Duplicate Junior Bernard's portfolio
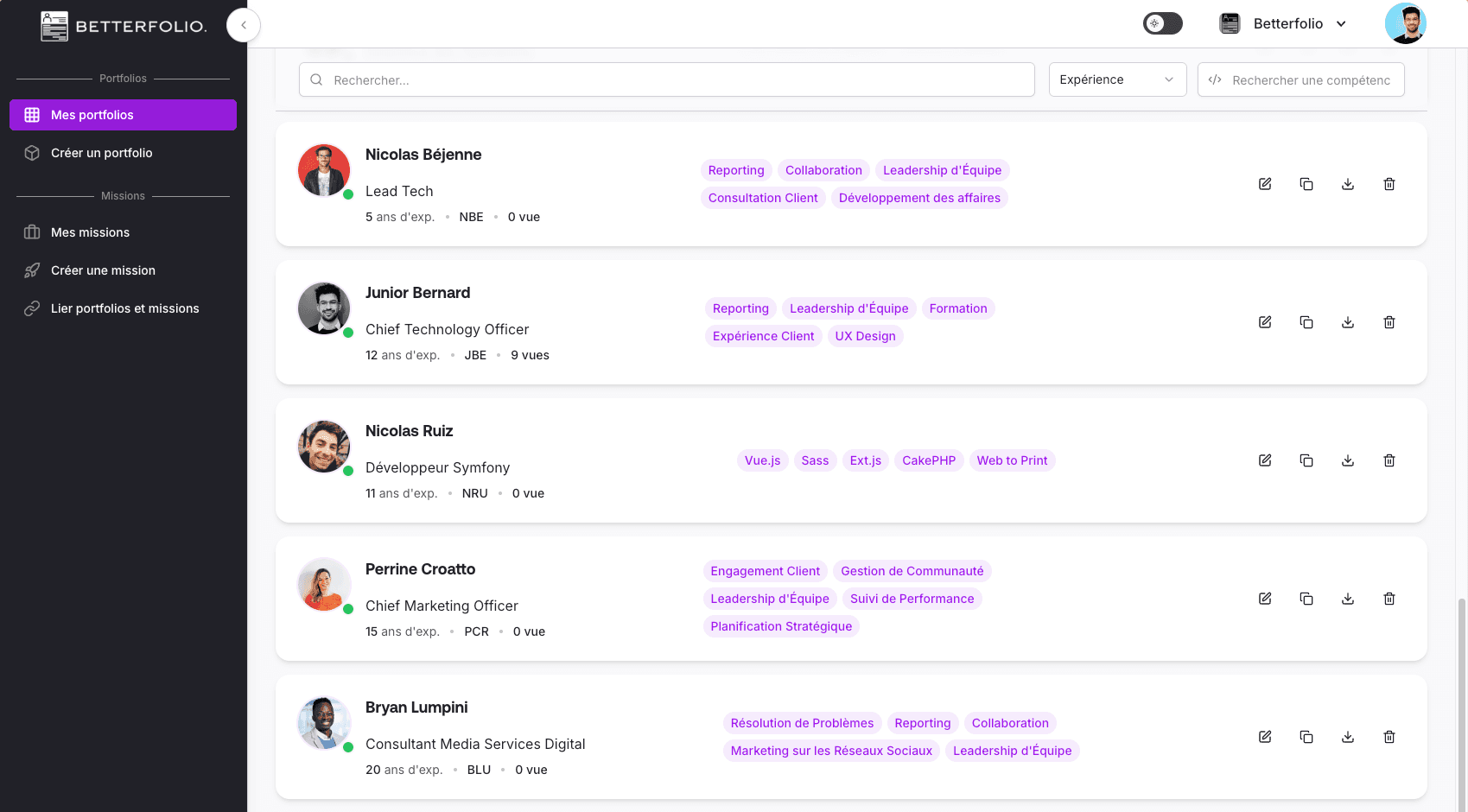 pos(1306,322)
